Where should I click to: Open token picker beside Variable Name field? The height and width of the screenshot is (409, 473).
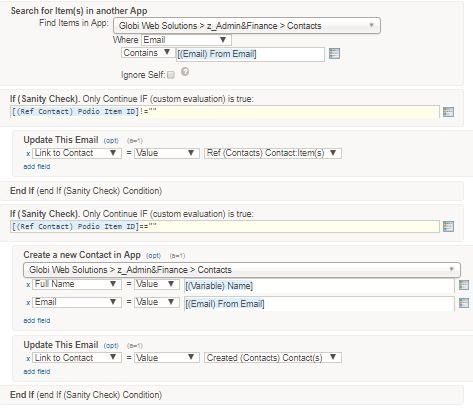[464, 285]
